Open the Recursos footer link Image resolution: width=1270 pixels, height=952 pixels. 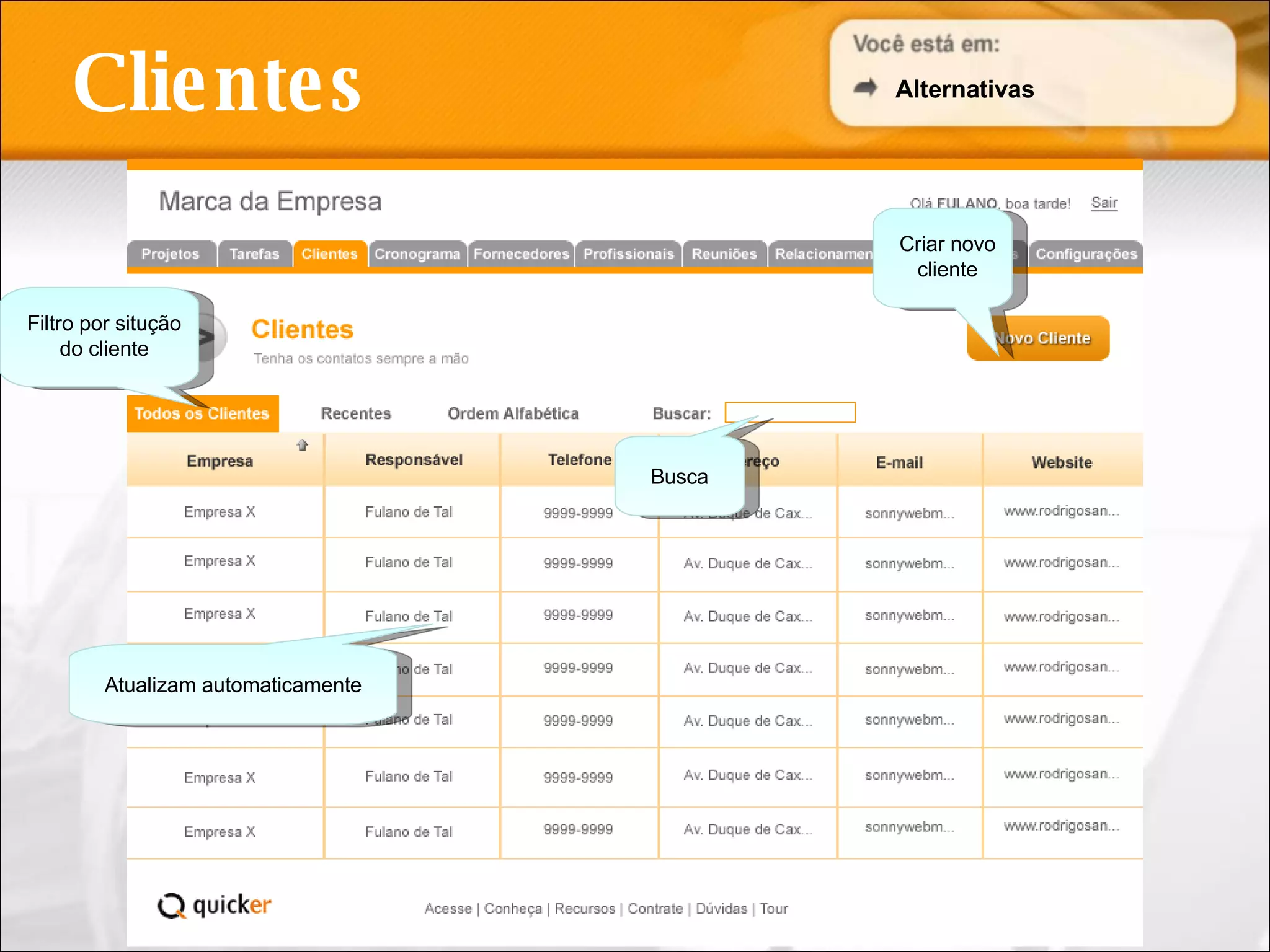click(x=585, y=909)
